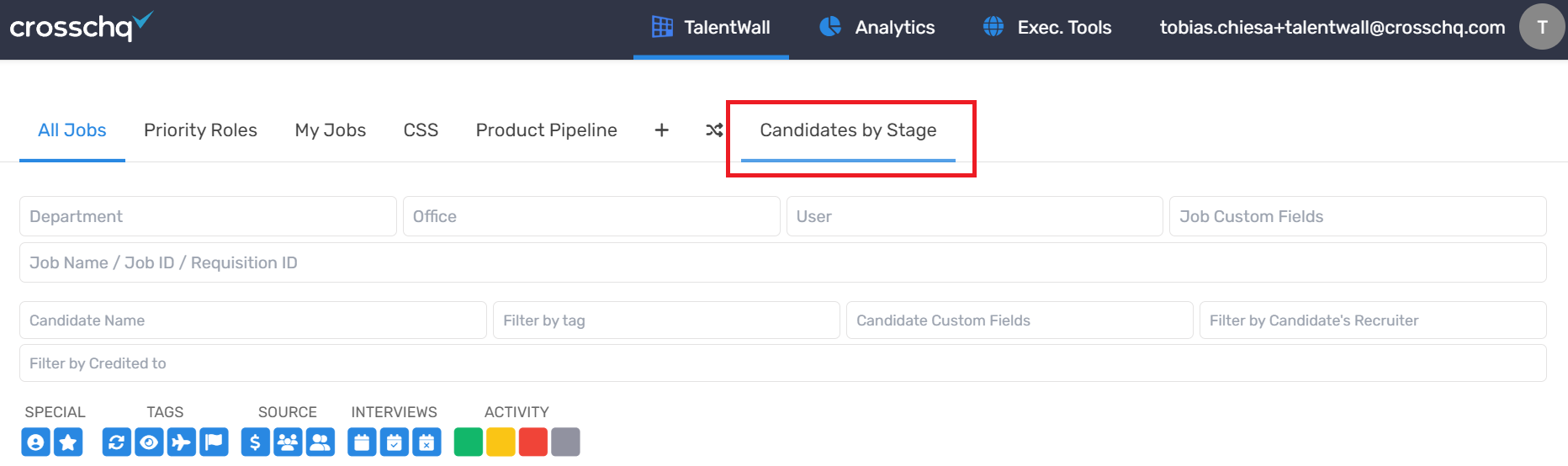Click the airplane tag icon
Viewport: 1568px width, 466px height.
click(x=182, y=442)
